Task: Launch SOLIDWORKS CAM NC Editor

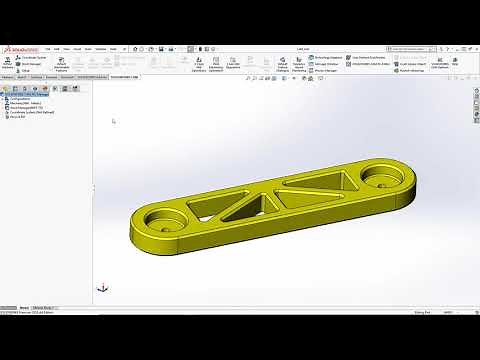Action: [368, 64]
